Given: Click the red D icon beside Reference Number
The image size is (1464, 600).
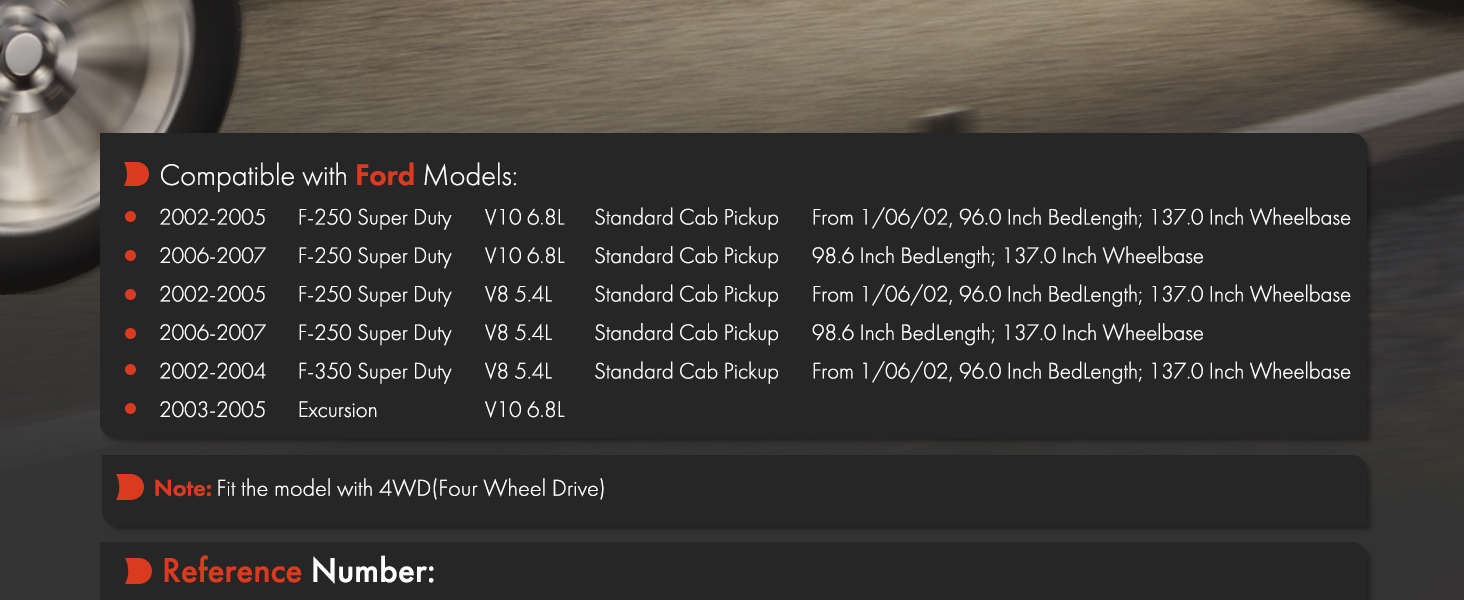Looking at the screenshot, I should pyautogui.click(x=138, y=572).
